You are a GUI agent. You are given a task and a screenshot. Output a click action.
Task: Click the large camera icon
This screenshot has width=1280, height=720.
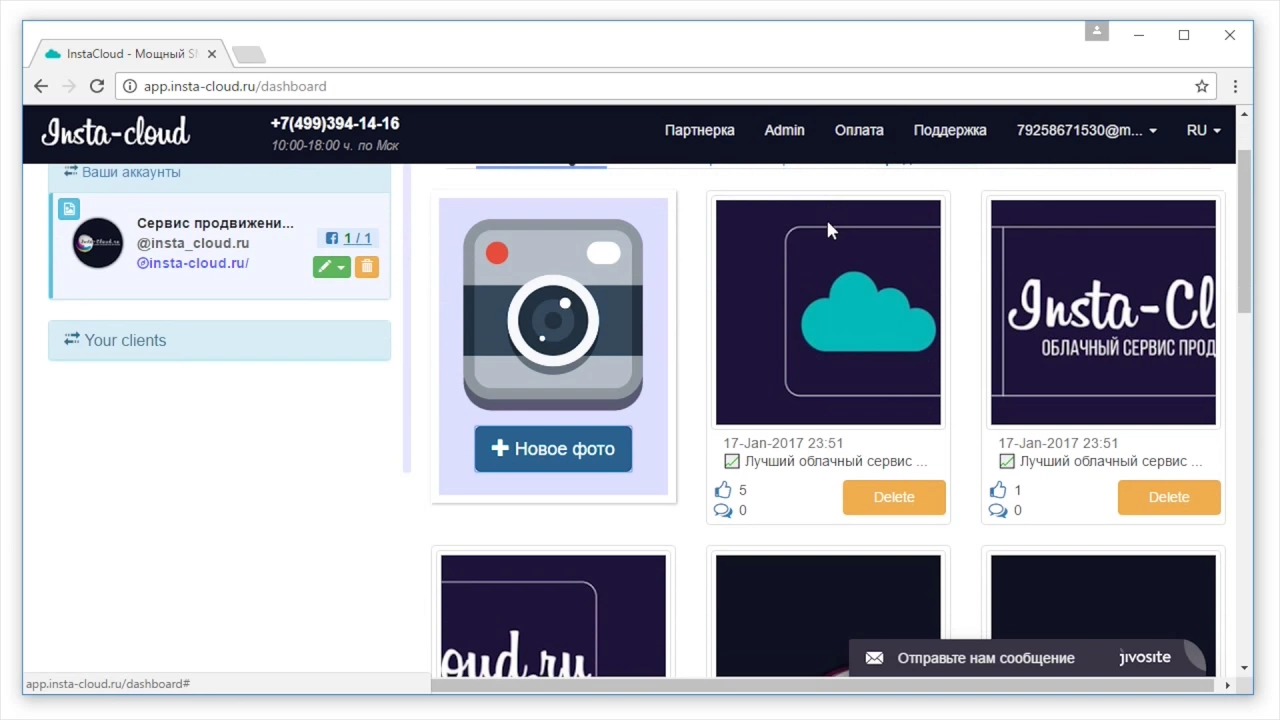[x=553, y=315]
